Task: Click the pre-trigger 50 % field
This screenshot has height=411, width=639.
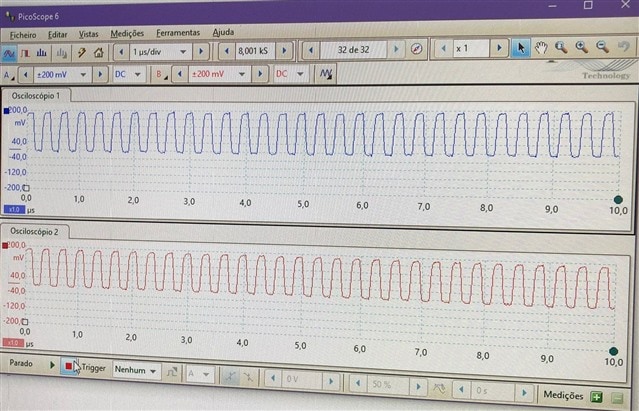Action: [x=388, y=385]
